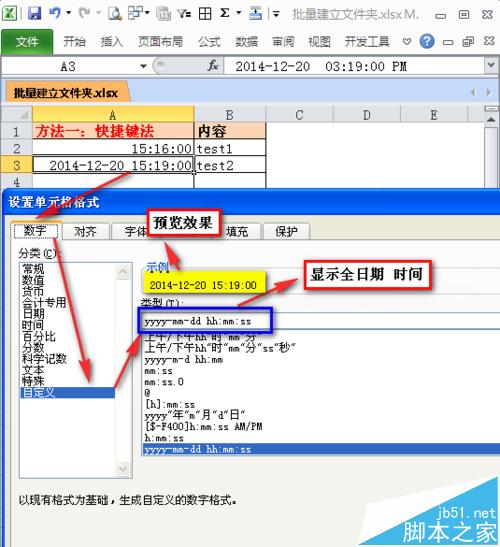
Task: Click cell A1 方法一：快捷键法
Action: 113,132
